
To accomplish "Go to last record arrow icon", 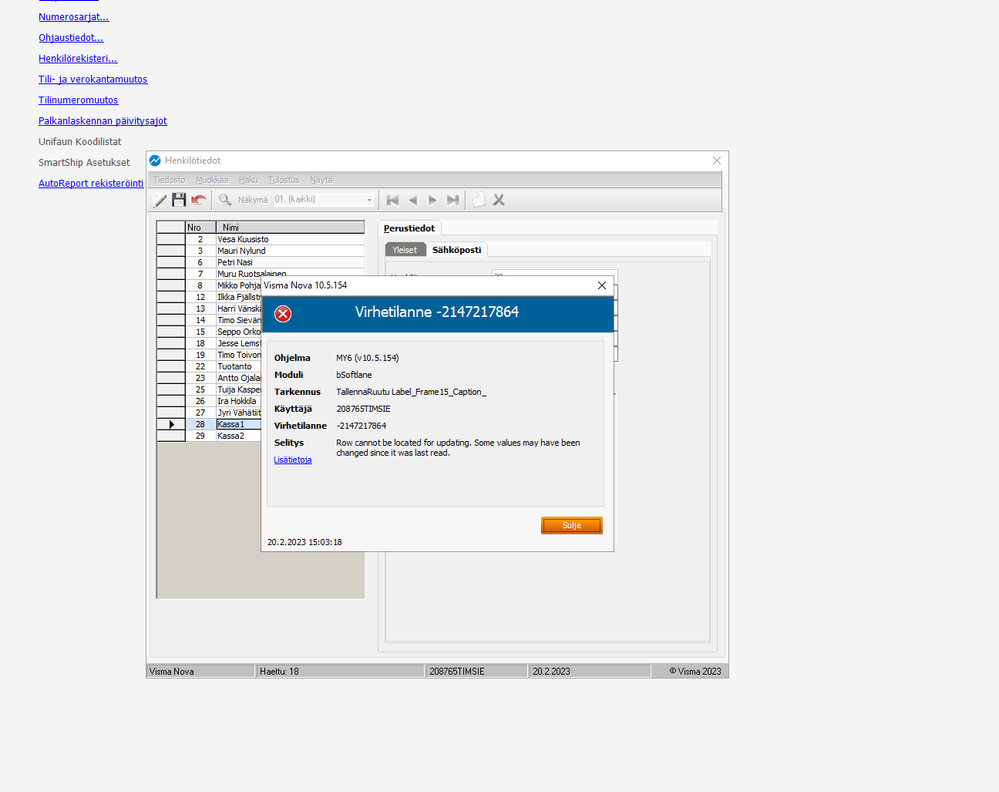I will (452, 200).
